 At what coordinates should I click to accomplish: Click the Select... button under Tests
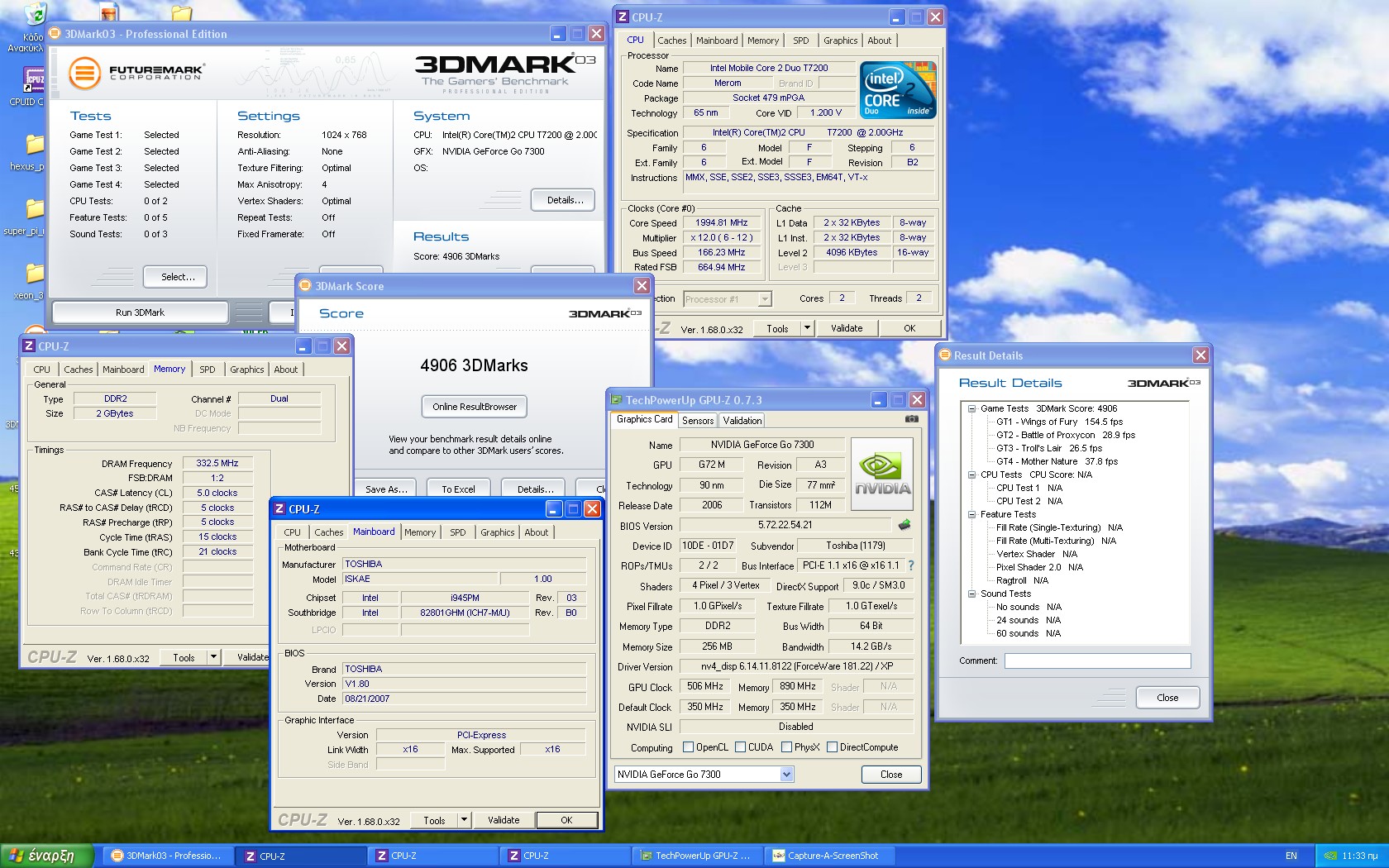point(174,277)
